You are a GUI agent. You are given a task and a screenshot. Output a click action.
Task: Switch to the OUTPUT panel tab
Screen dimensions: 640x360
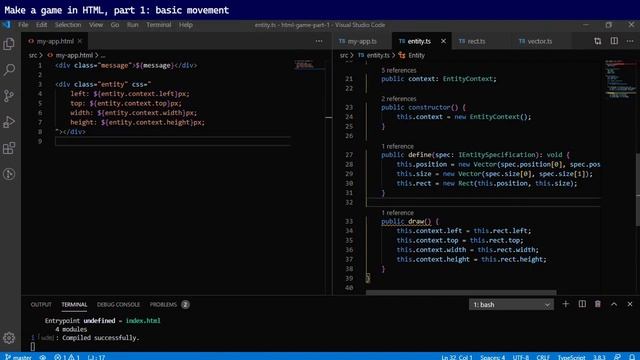click(x=41, y=304)
